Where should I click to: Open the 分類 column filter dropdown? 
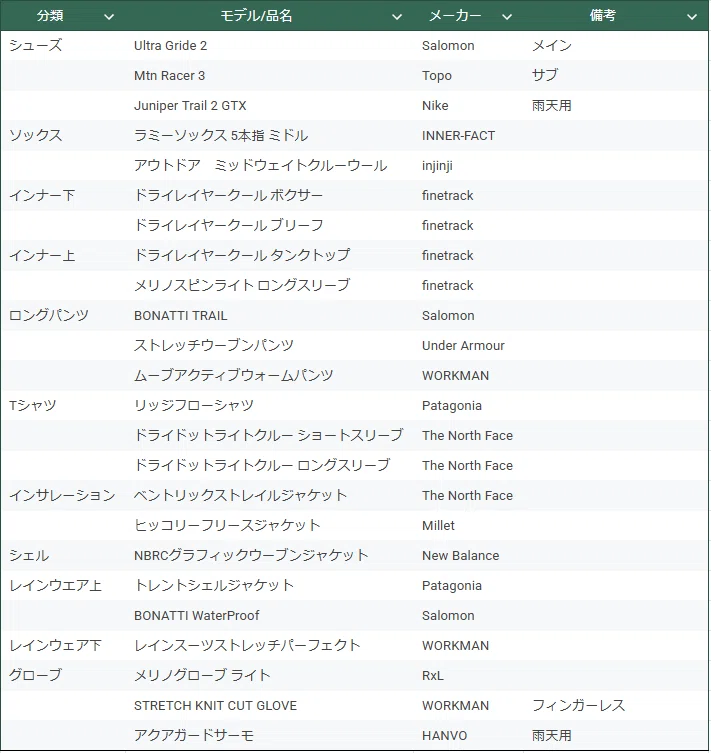click(109, 17)
